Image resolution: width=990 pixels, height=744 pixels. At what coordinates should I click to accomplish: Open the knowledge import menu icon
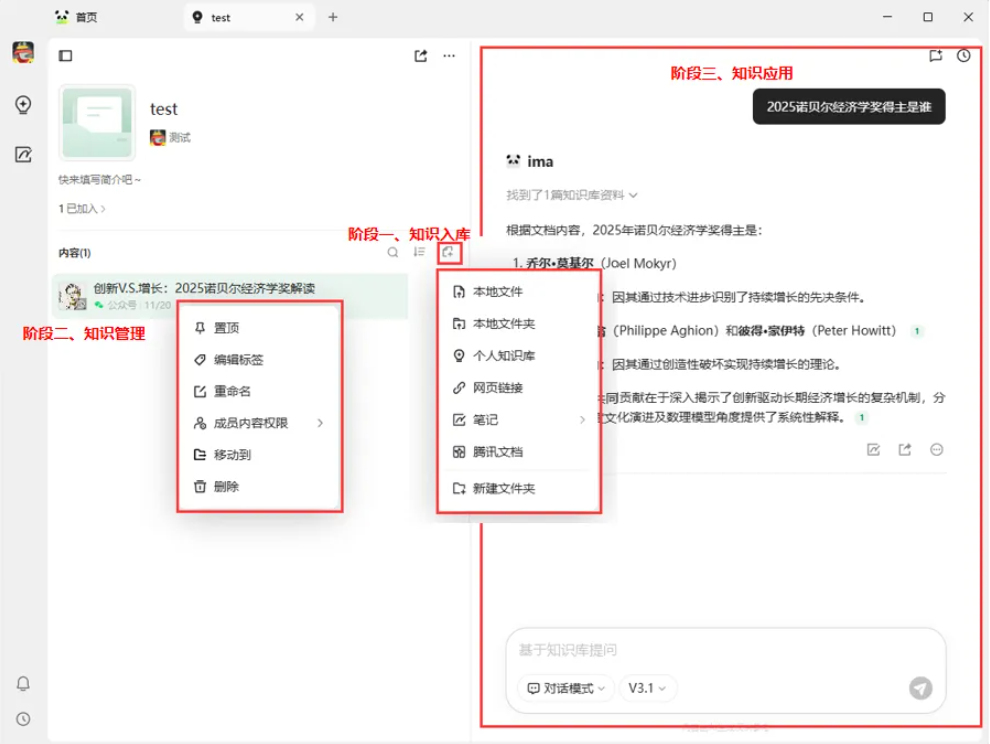tap(450, 252)
